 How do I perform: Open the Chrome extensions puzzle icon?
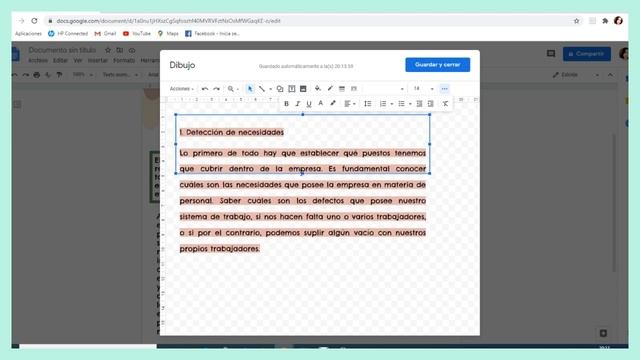(605, 21)
